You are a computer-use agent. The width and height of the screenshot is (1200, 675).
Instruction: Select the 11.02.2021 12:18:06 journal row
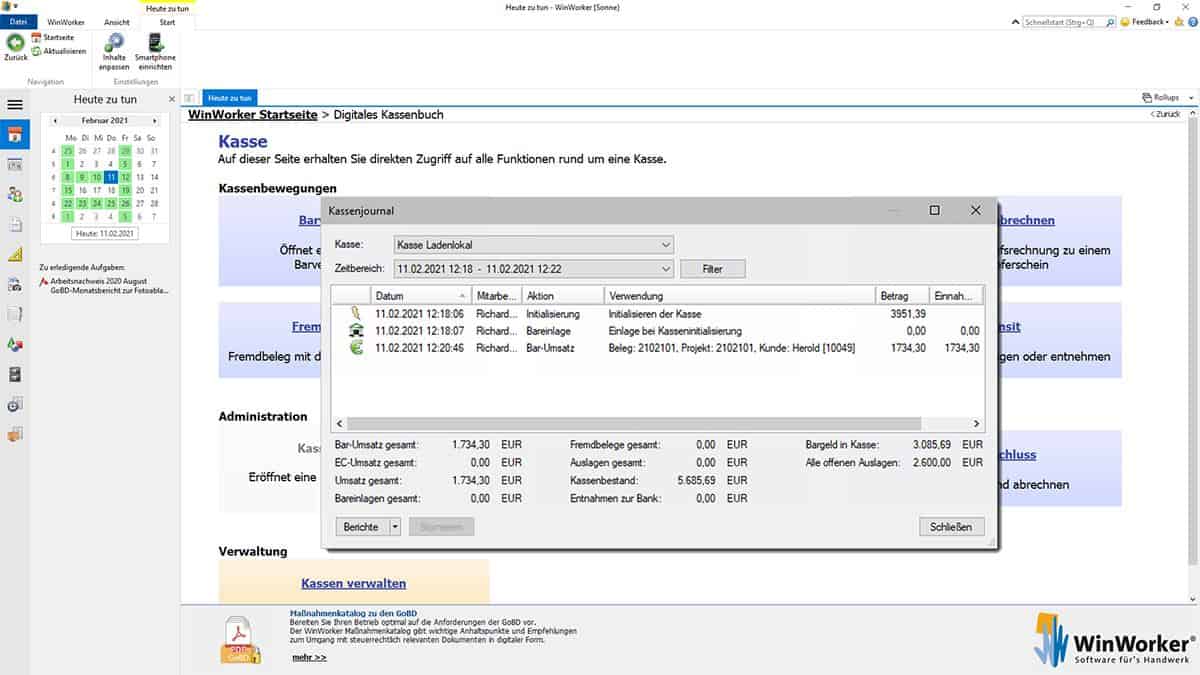(x=657, y=314)
